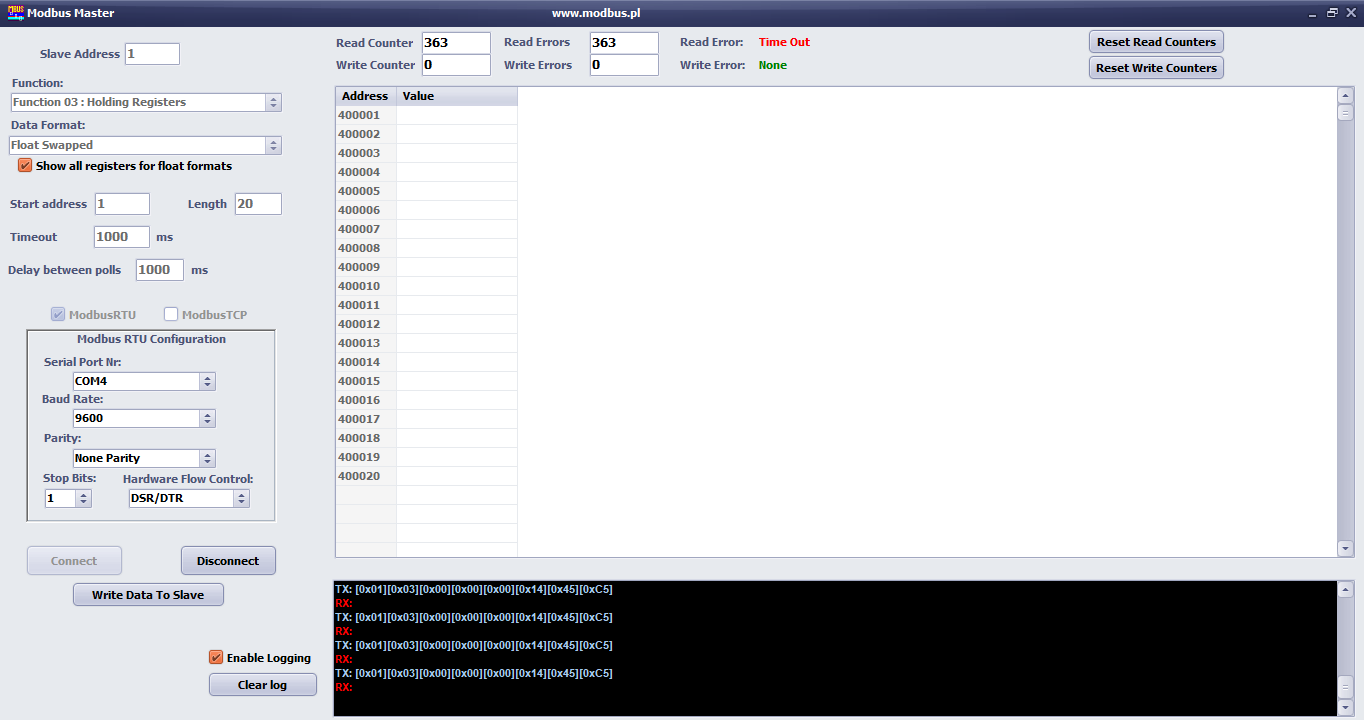Open the Data Format dropdown
1364x720 pixels.
point(146,145)
